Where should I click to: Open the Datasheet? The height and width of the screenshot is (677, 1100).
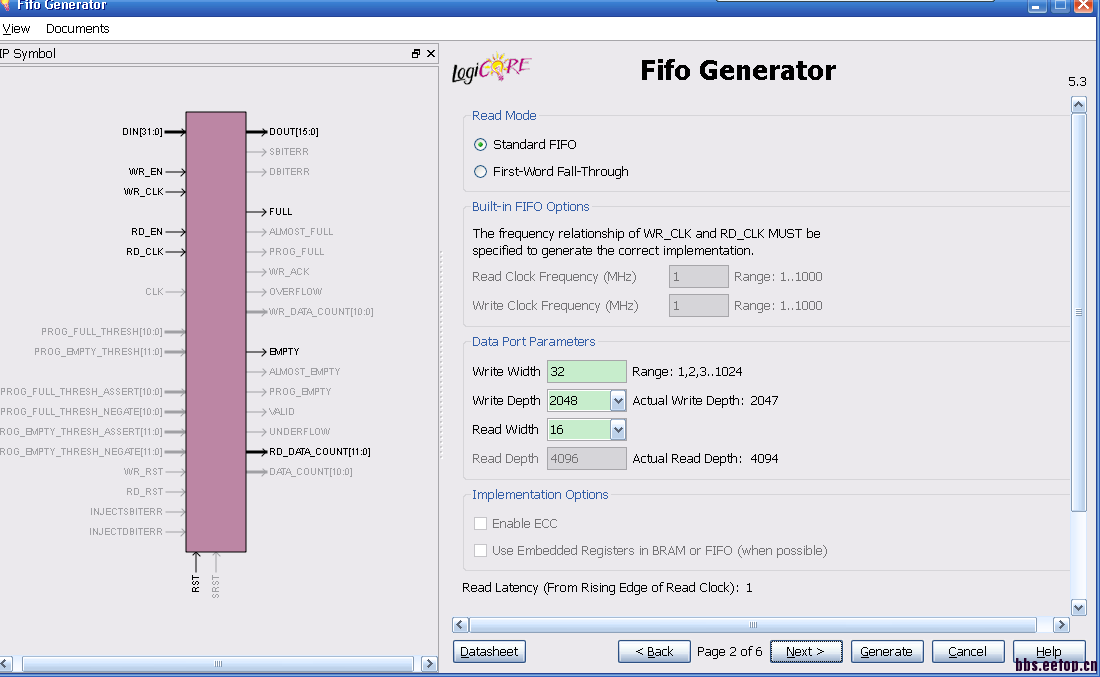(489, 652)
